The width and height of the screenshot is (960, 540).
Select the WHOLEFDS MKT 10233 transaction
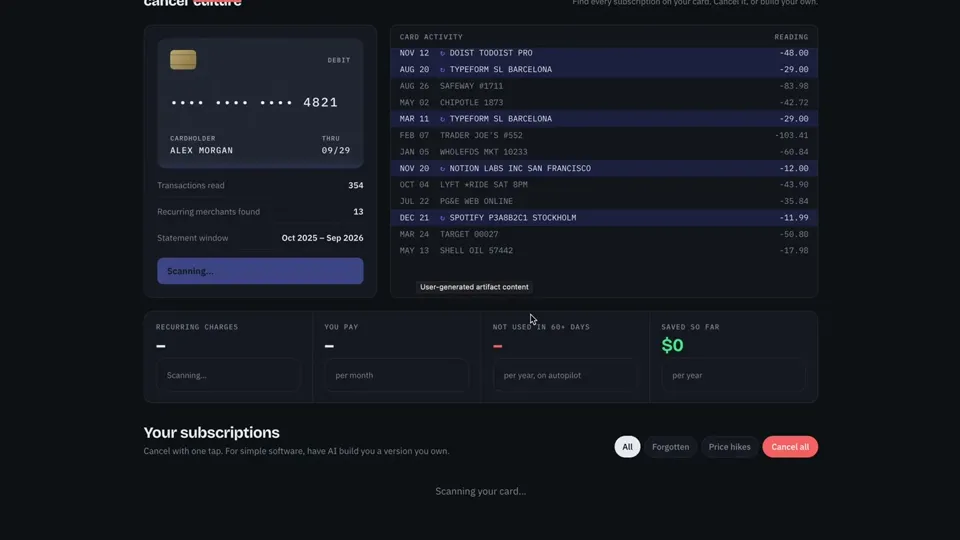click(604, 152)
